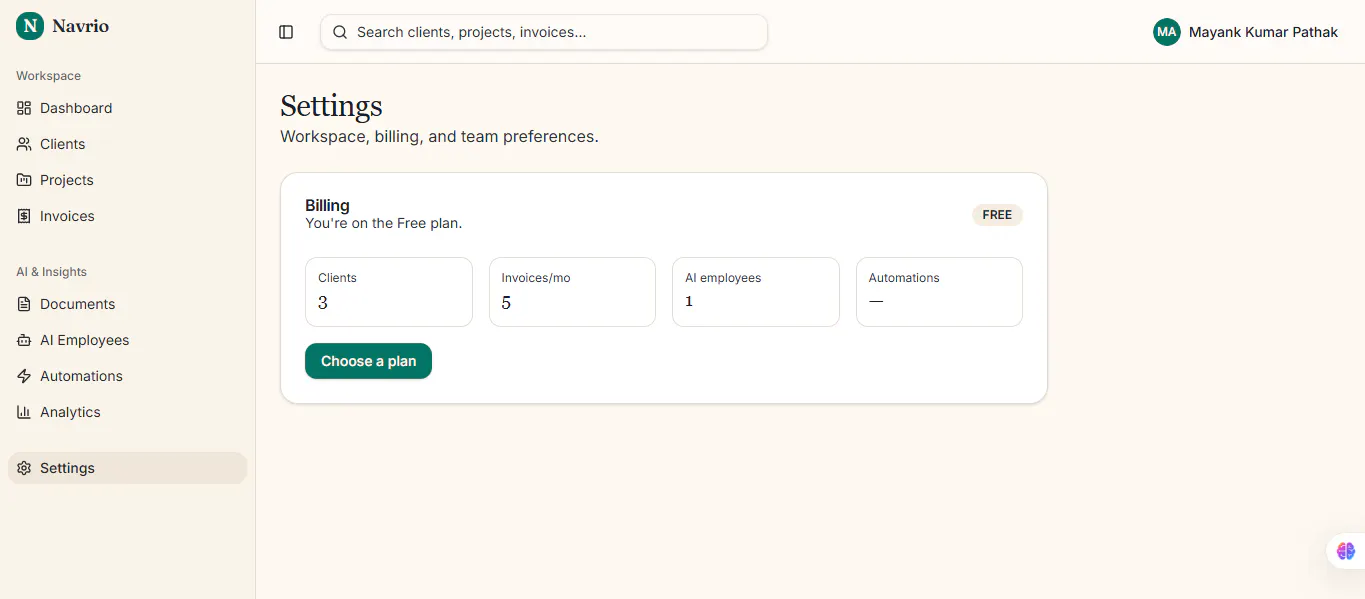The height and width of the screenshot is (599, 1365).
Task: Navigate to Invoices
Action: tap(127, 216)
